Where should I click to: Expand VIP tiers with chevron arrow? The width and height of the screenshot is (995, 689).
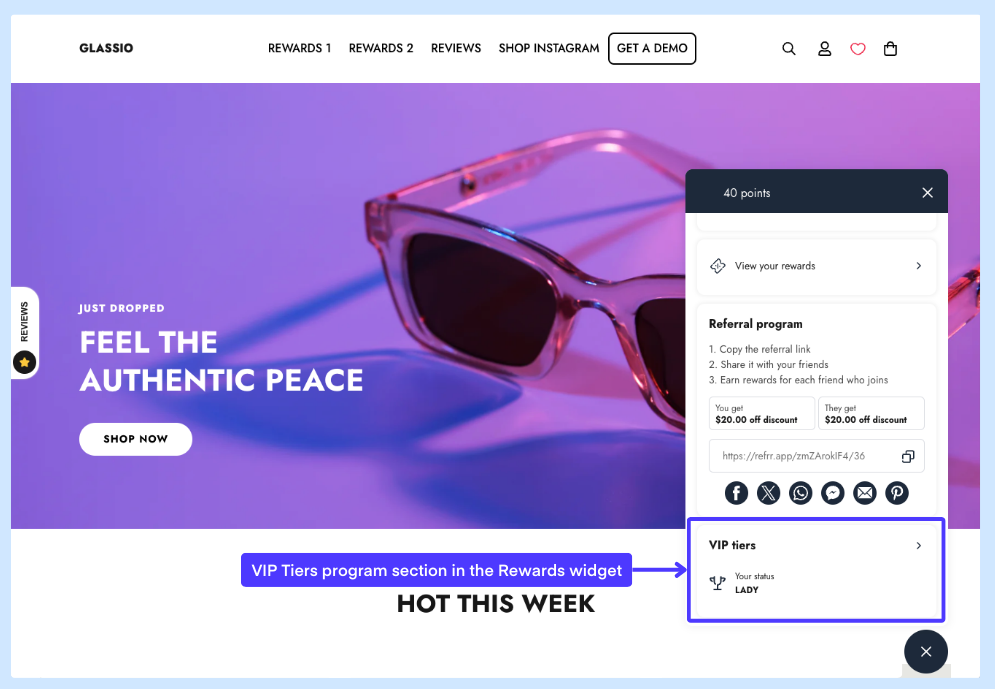pyautogui.click(x=919, y=546)
